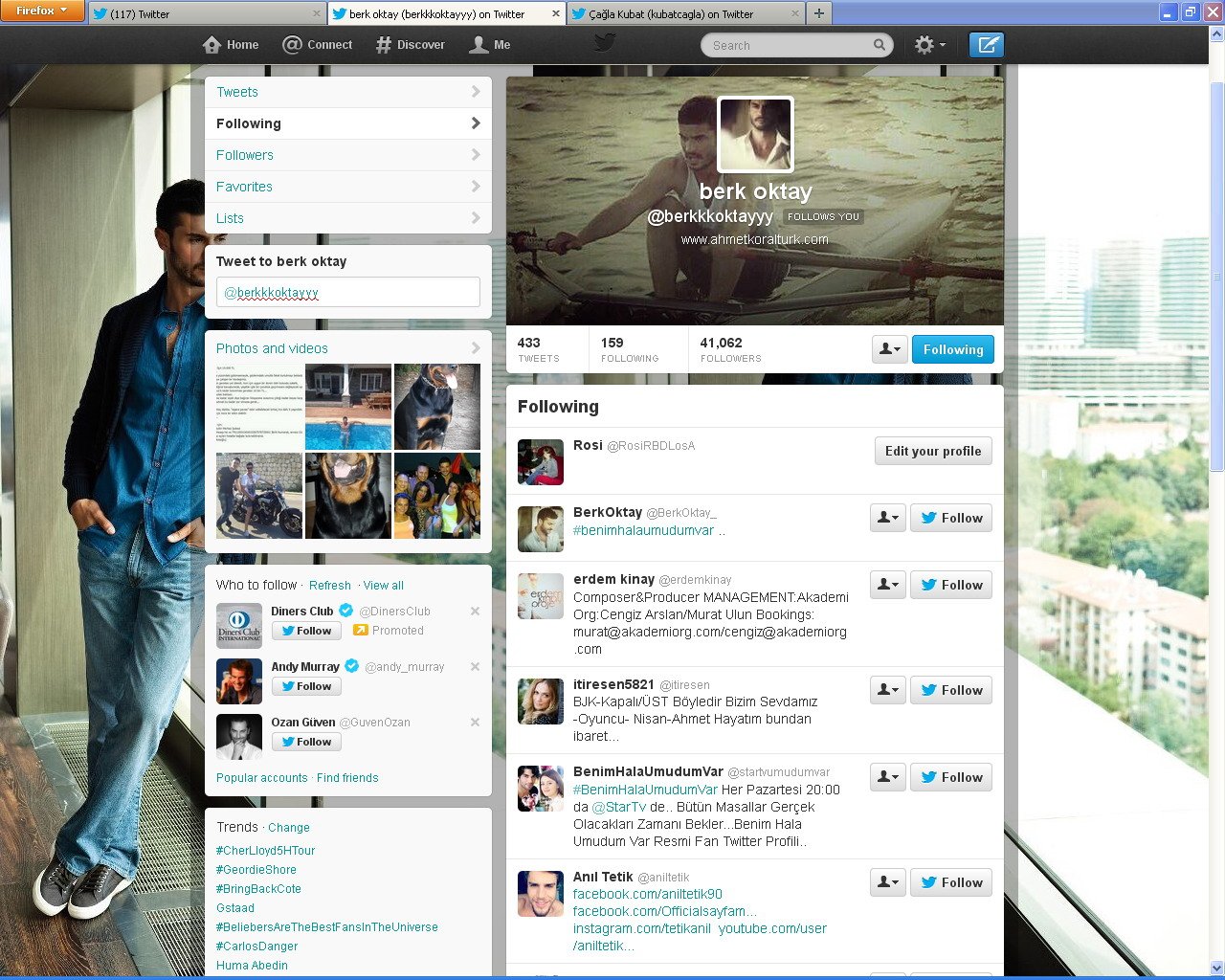Open the #GeordieShore trend link
The height and width of the screenshot is (980, 1225).
pyautogui.click(x=256, y=870)
